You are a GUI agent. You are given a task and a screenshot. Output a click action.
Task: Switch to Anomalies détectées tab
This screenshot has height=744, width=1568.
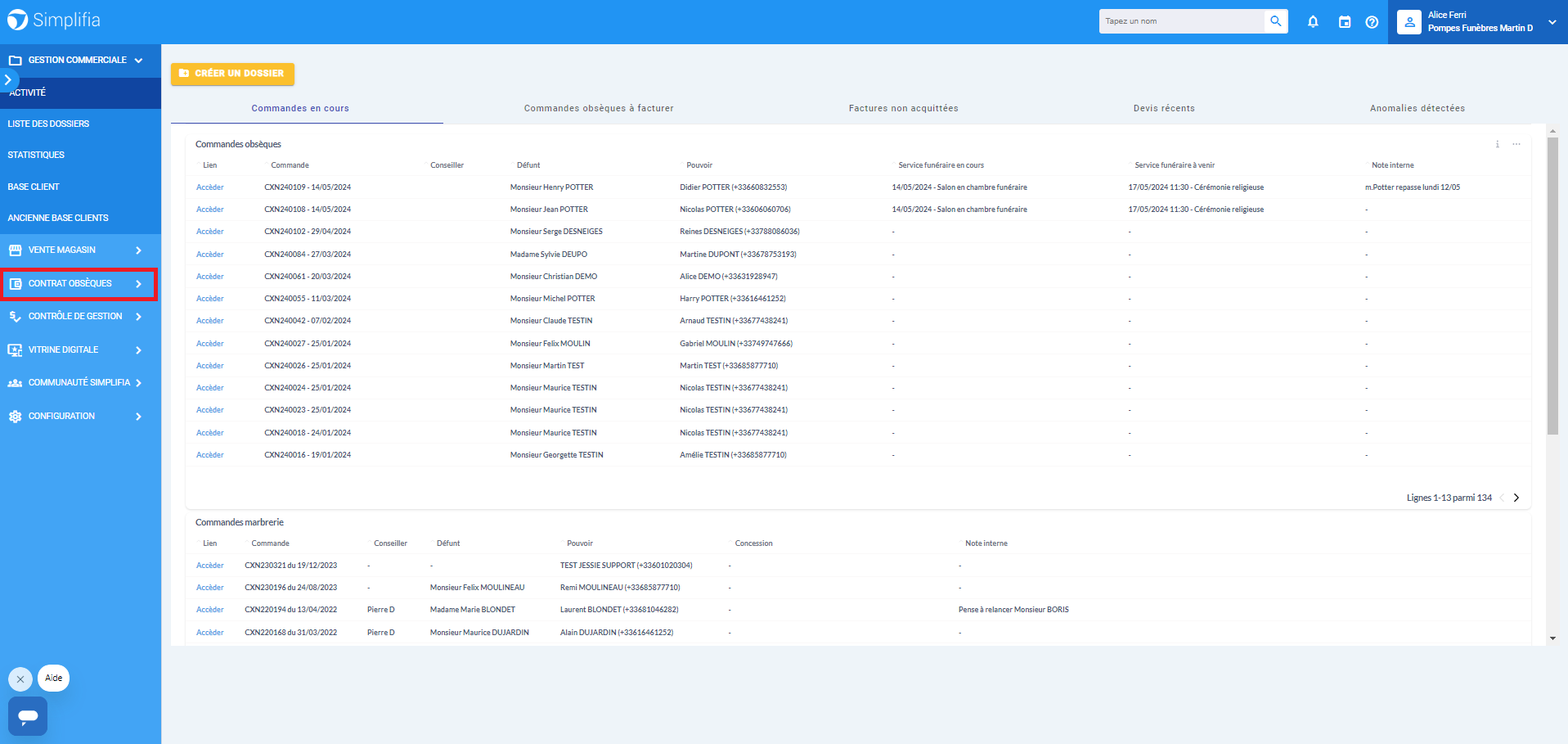1417,108
